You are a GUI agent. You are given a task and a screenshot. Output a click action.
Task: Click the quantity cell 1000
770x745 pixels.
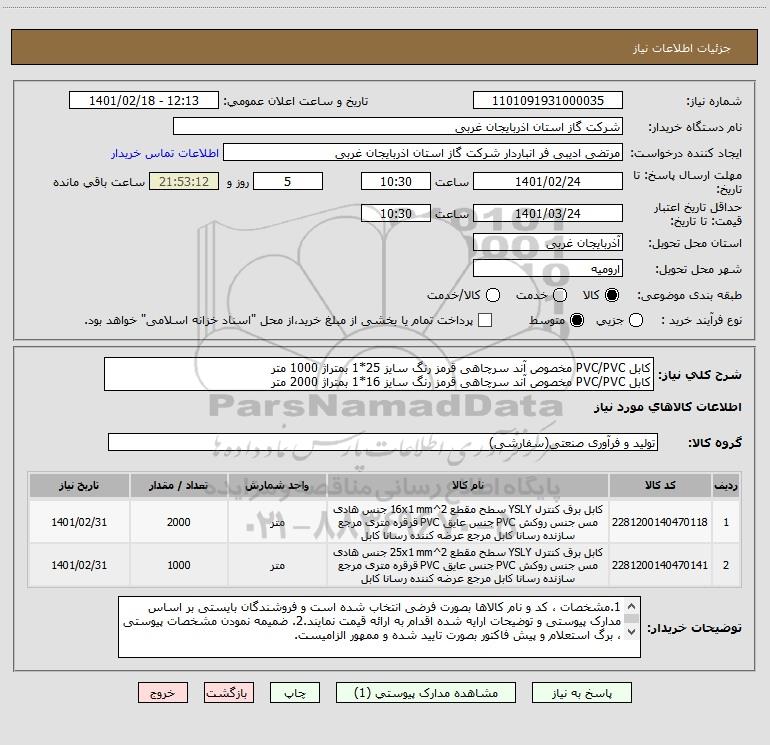[x=178, y=565]
